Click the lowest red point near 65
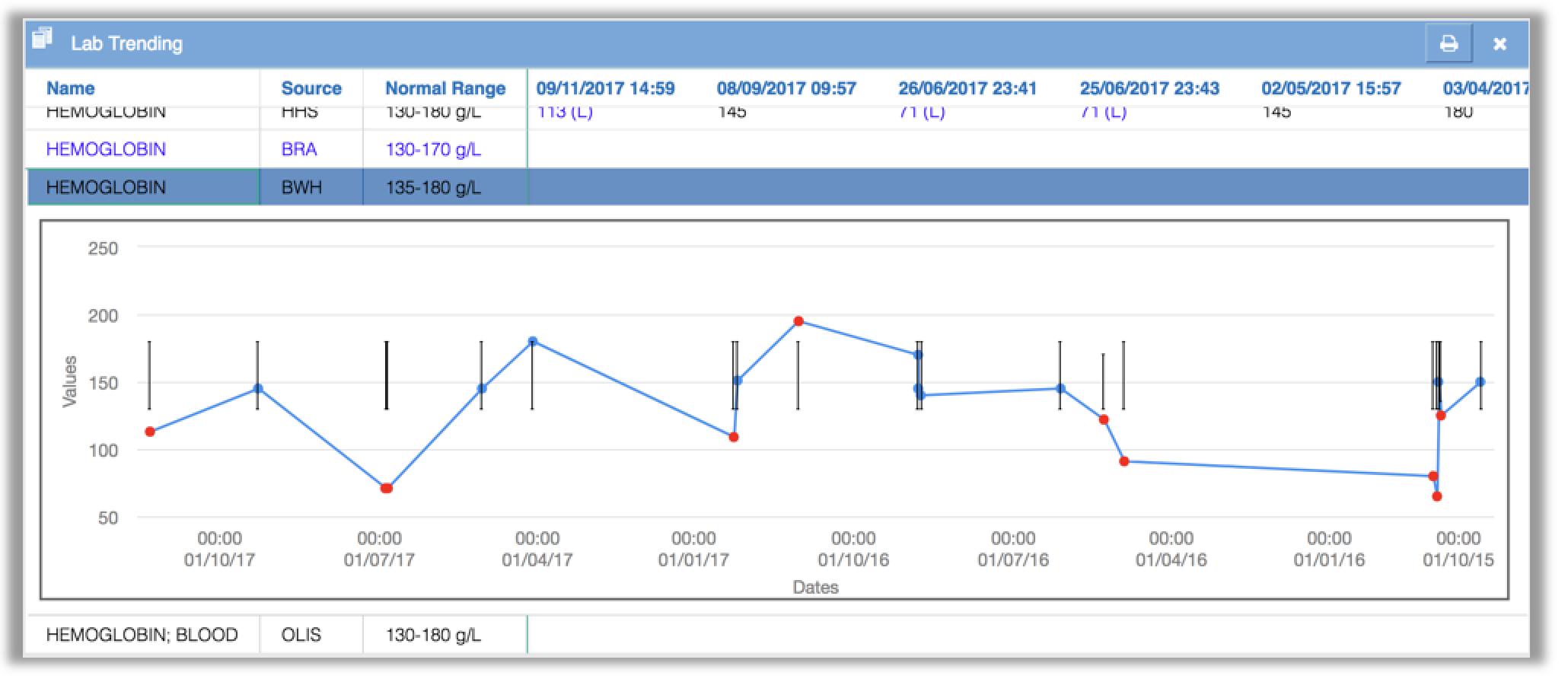The width and height of the screenshot is (1568, 682). tap(1437, 496)
